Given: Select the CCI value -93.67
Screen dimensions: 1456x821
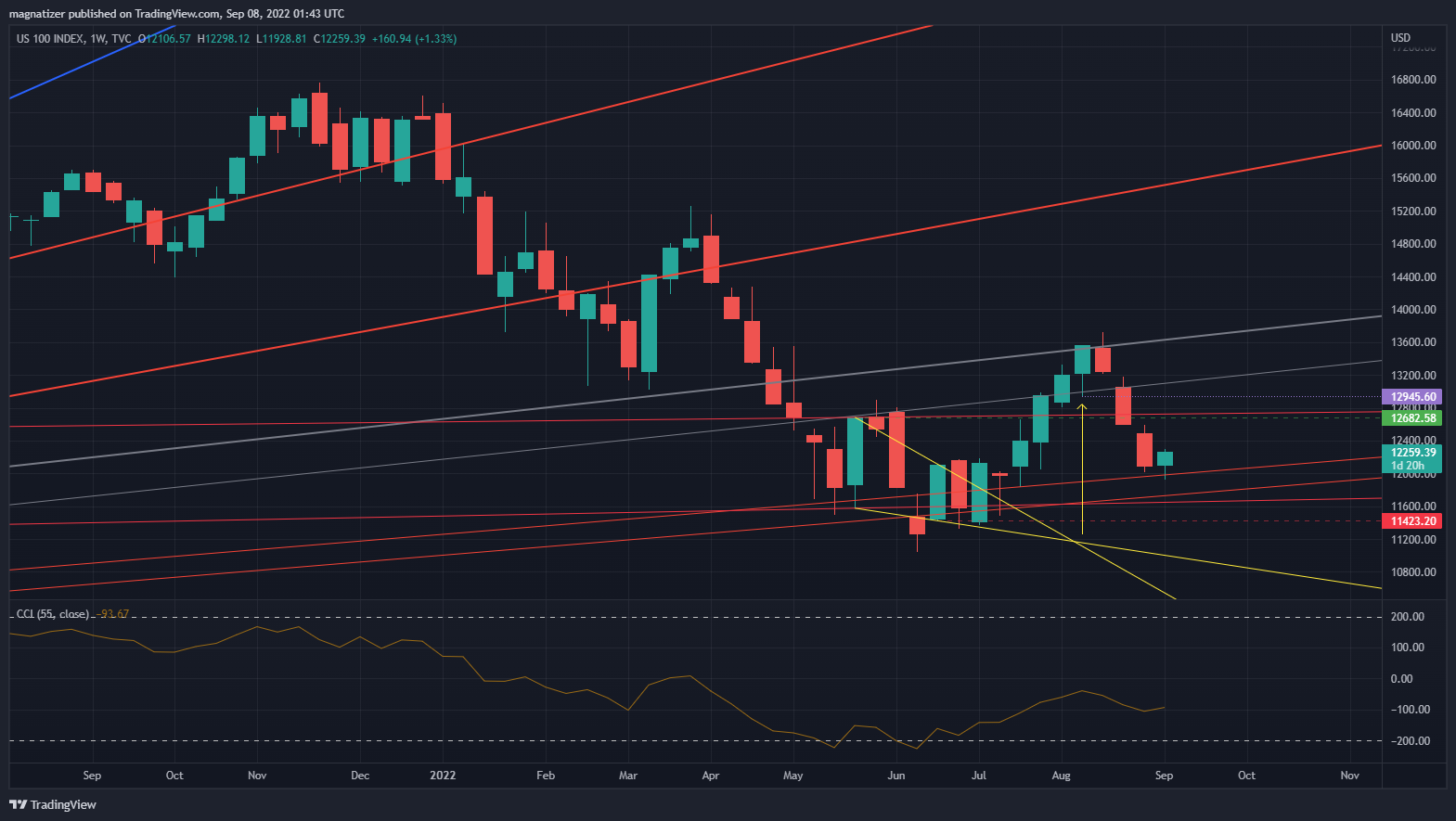Looking at the screenshot, I should [x=113, y=614].
